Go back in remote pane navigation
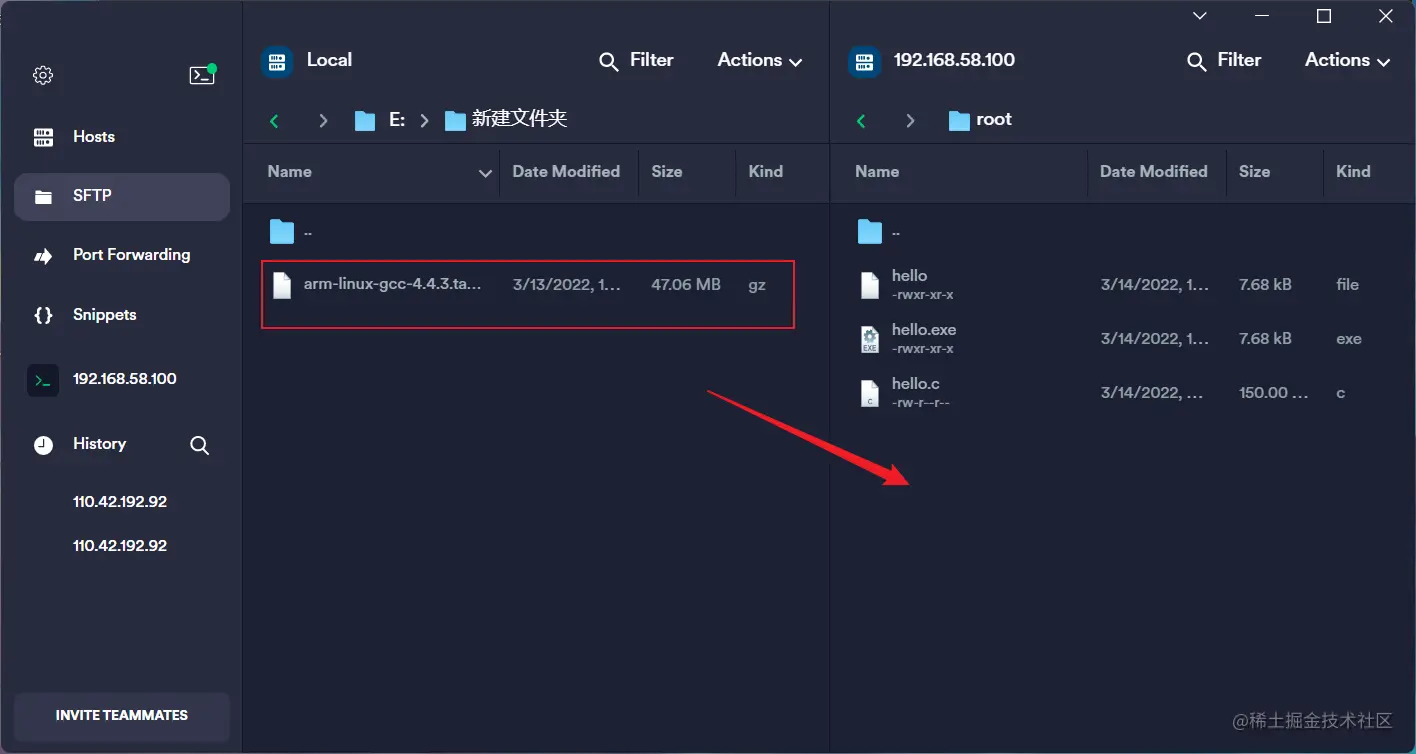Viewport: 1416px width, 754px height. click(x=861, y=120)
